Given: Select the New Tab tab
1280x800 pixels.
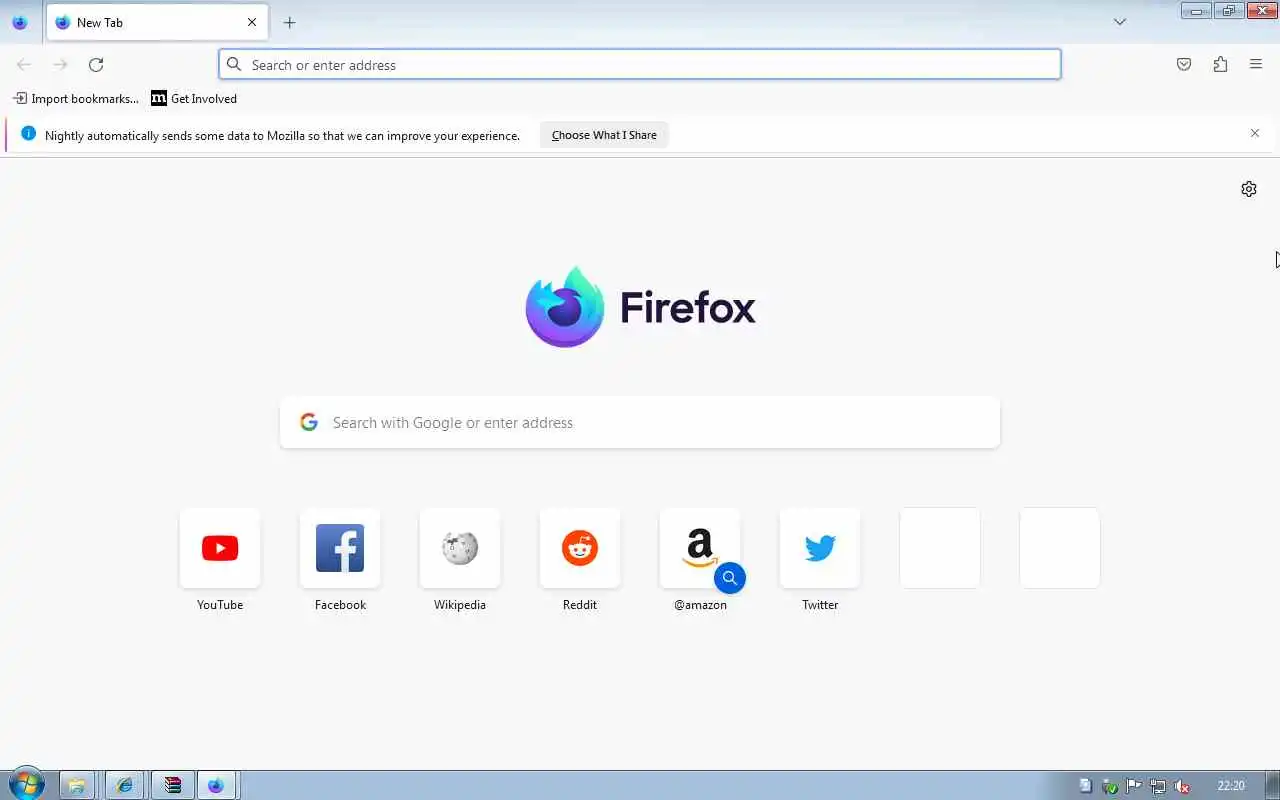Looking at the screenshot, I should click(x=157, y=22).
